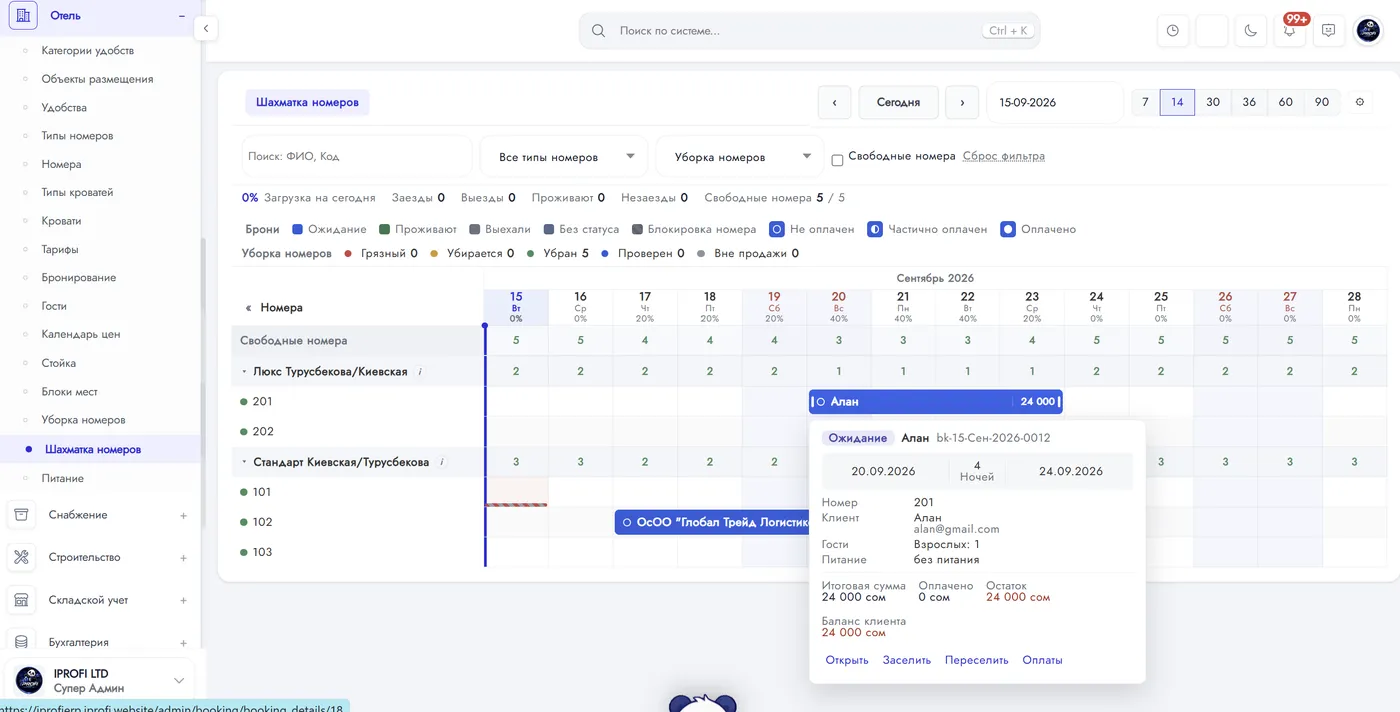Viewport: 1400px width, 712px height.
Task: Click the 15 Вт date column header
Action: [516, 306]
